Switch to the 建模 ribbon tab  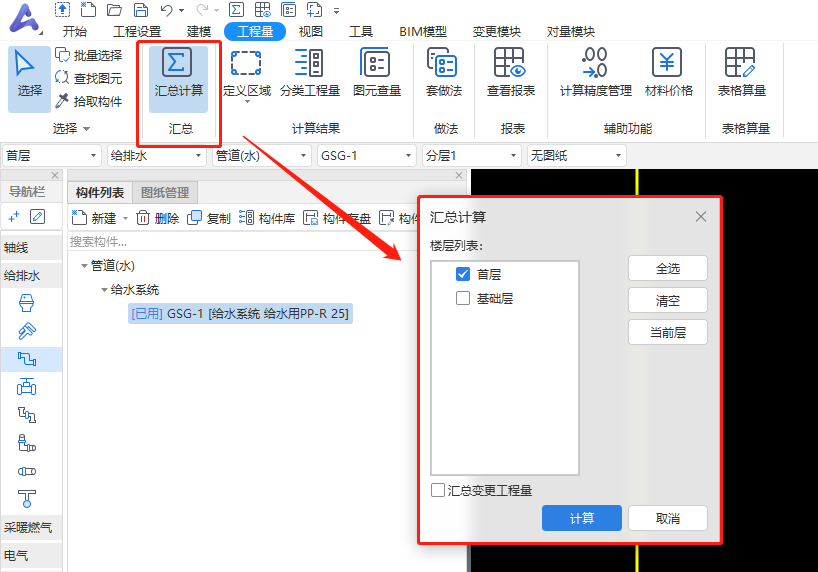pos(199,31)
